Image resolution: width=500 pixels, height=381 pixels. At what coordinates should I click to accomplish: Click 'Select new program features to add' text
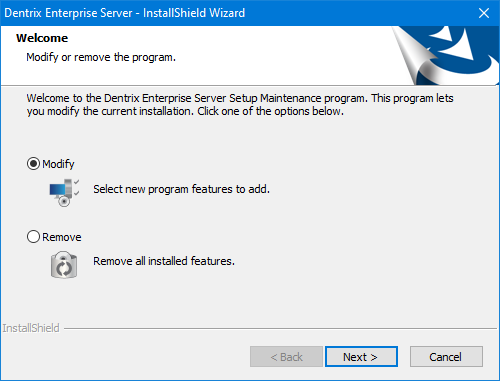[x=181, y=189]
